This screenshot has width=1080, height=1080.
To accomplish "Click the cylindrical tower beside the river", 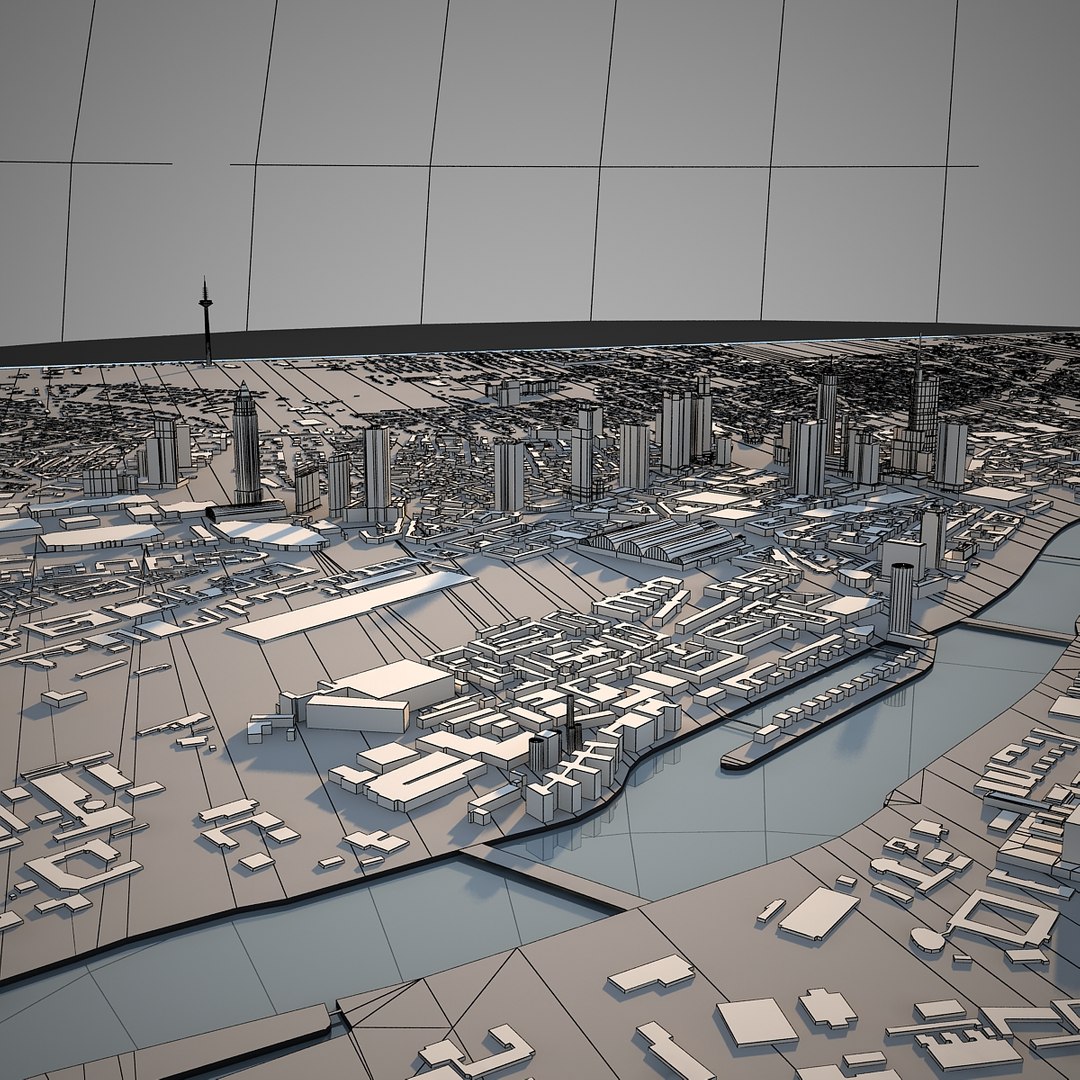I will click(900, 598).
